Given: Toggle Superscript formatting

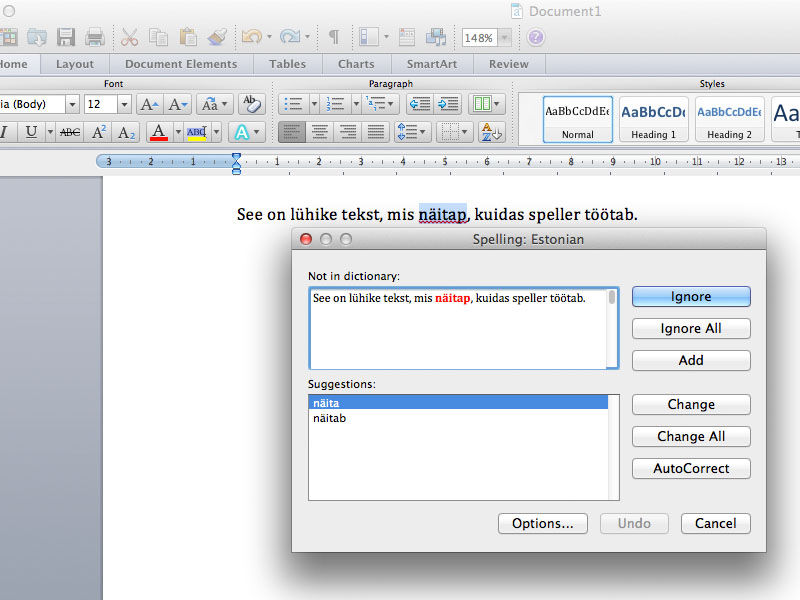Looking at the screenshot, I should 98,132.
